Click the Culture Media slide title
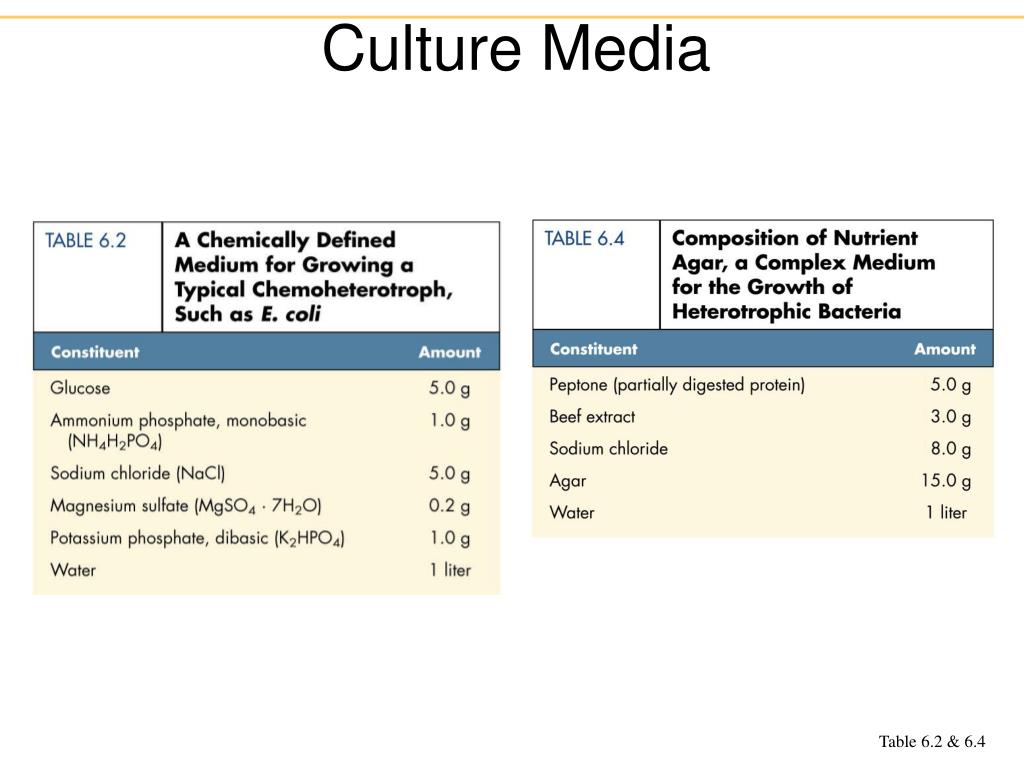This screenshot has width=1024, height=768. (516, 49)
